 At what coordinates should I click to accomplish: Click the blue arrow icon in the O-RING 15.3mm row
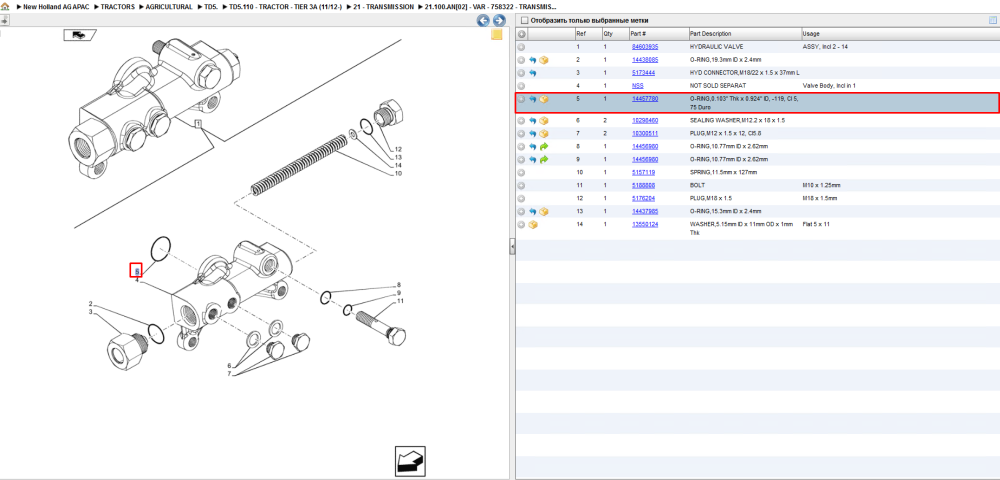click(533, 211)
